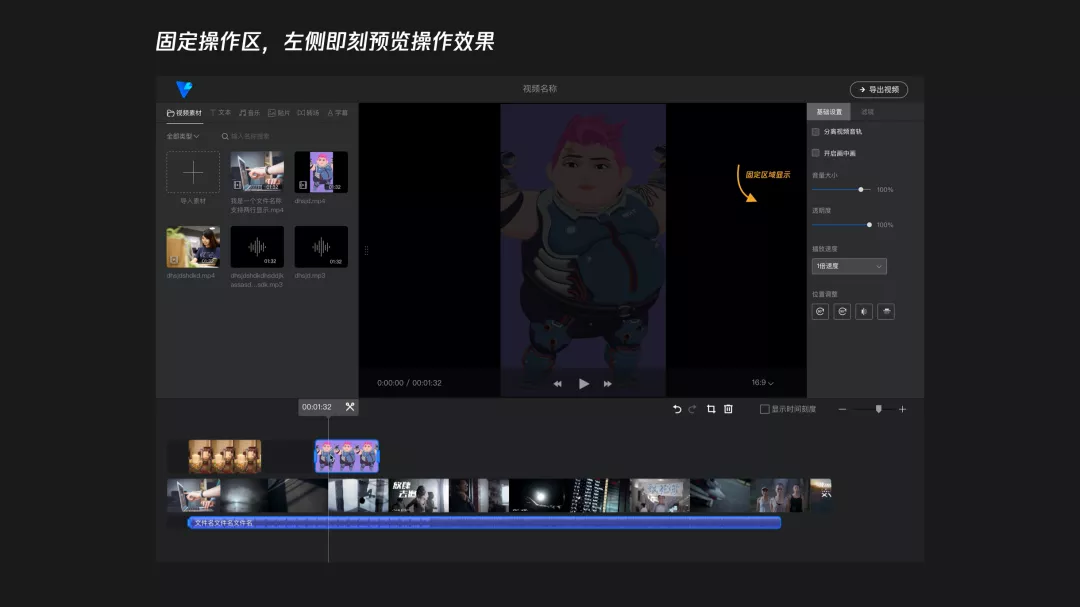This screenshot has width=1080, height=607.
Task: Play the video preview
Action: point(583,384)
